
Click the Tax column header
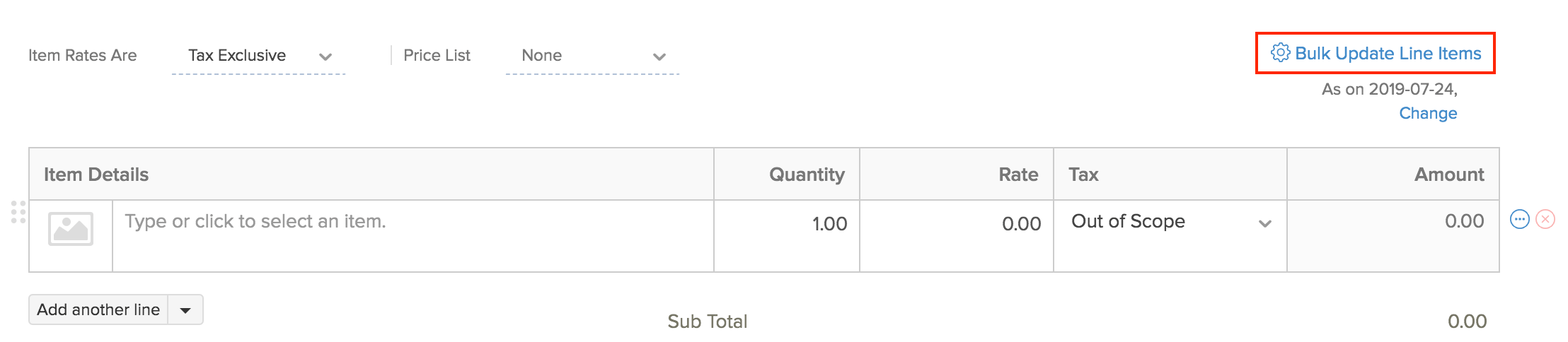(1083, 175)
